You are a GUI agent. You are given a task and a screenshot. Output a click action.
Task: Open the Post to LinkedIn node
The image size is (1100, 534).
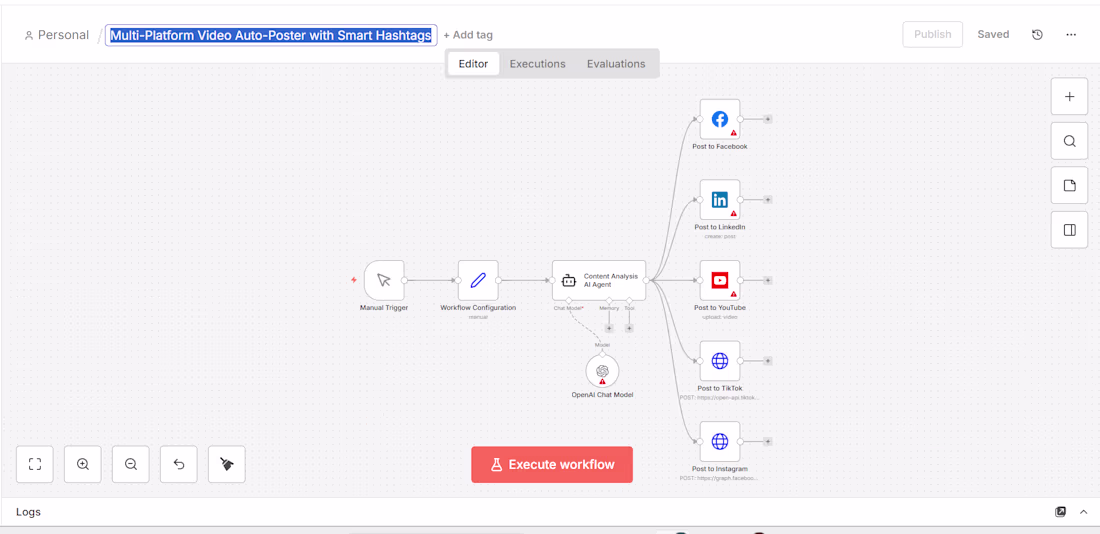pyautogui.click(x=720, y=200)
